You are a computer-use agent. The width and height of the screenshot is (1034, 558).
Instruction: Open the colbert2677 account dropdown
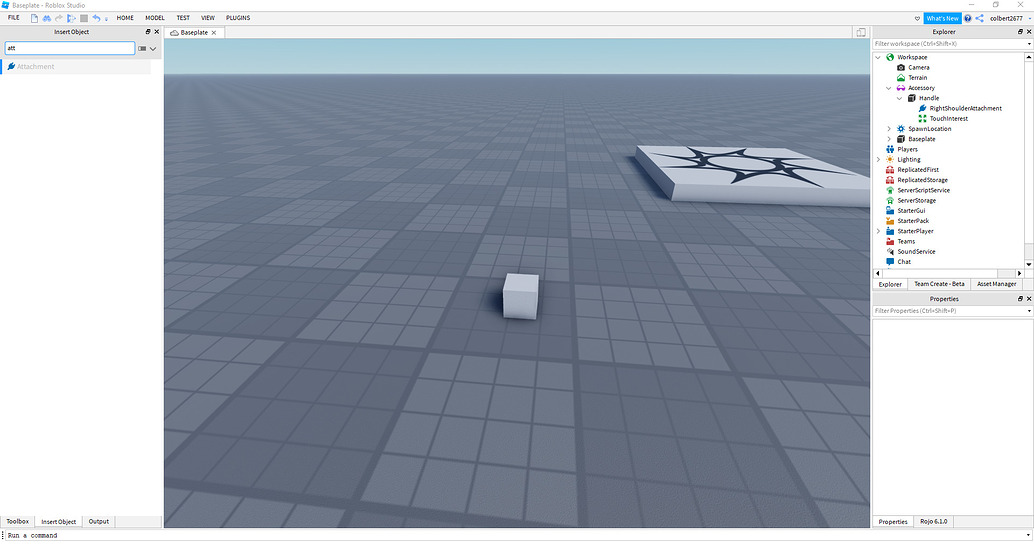pyautogui.click(x=1029, y=18)
